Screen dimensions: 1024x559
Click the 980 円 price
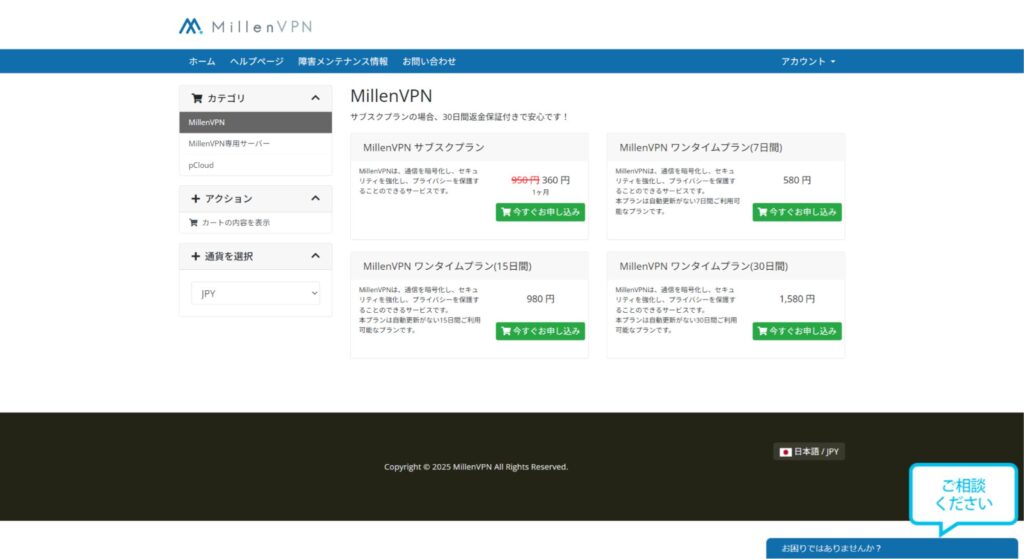pos(540,299)
